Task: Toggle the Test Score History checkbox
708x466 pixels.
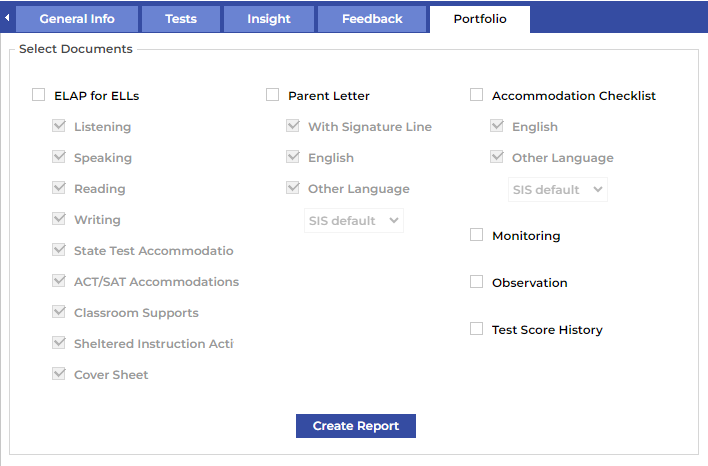Action: click(x=477, y=329)
